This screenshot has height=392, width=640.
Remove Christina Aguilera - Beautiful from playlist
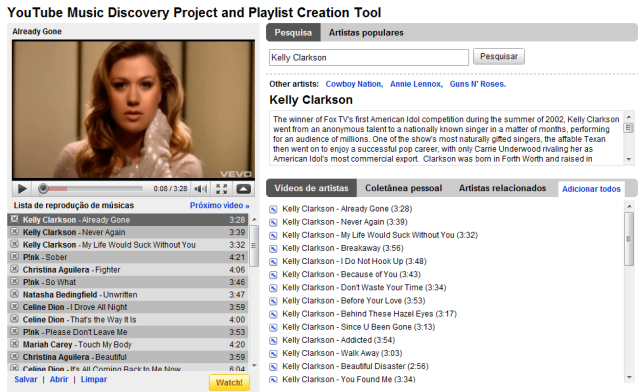click(x=14, y=356)
